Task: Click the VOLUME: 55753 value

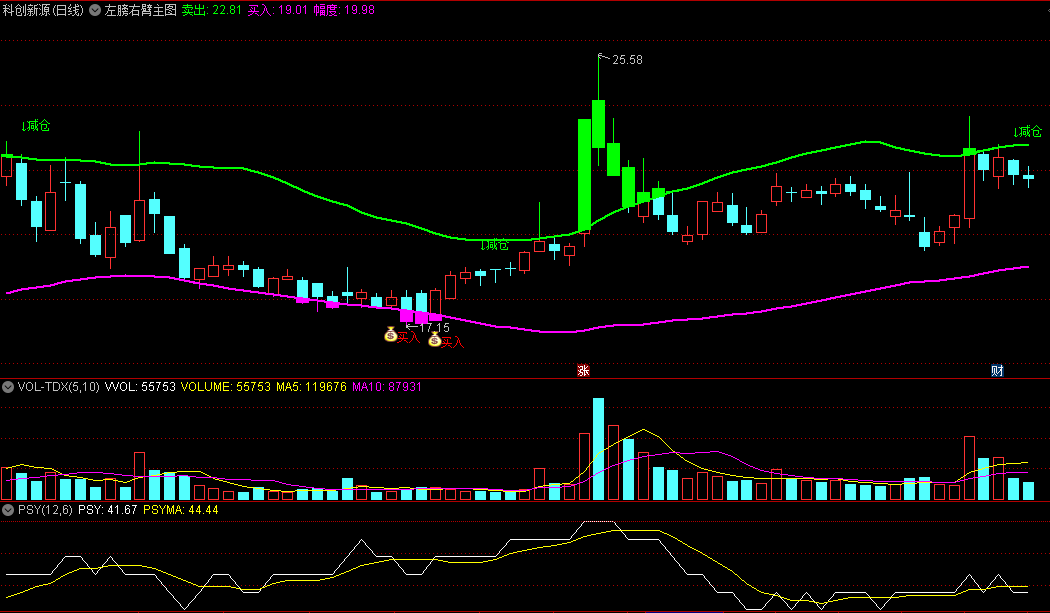Action: point(226,387)
